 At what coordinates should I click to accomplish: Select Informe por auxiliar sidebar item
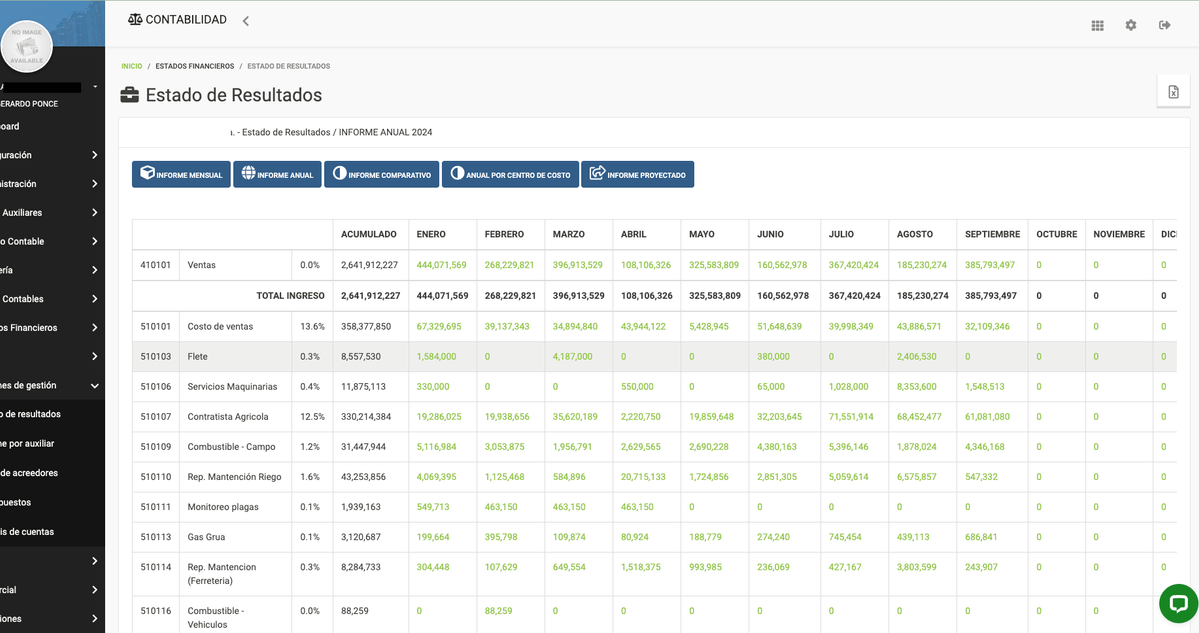coord(28,443)
